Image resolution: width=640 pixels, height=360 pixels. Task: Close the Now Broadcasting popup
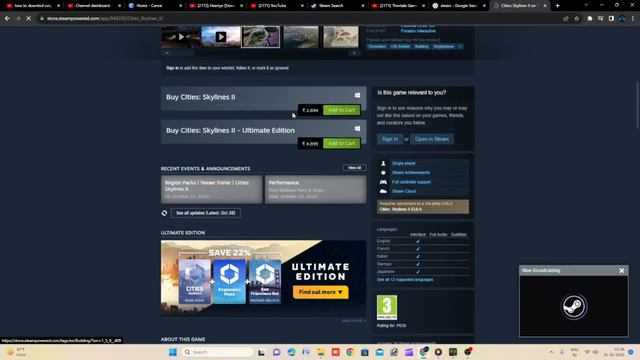pos(621,271)
